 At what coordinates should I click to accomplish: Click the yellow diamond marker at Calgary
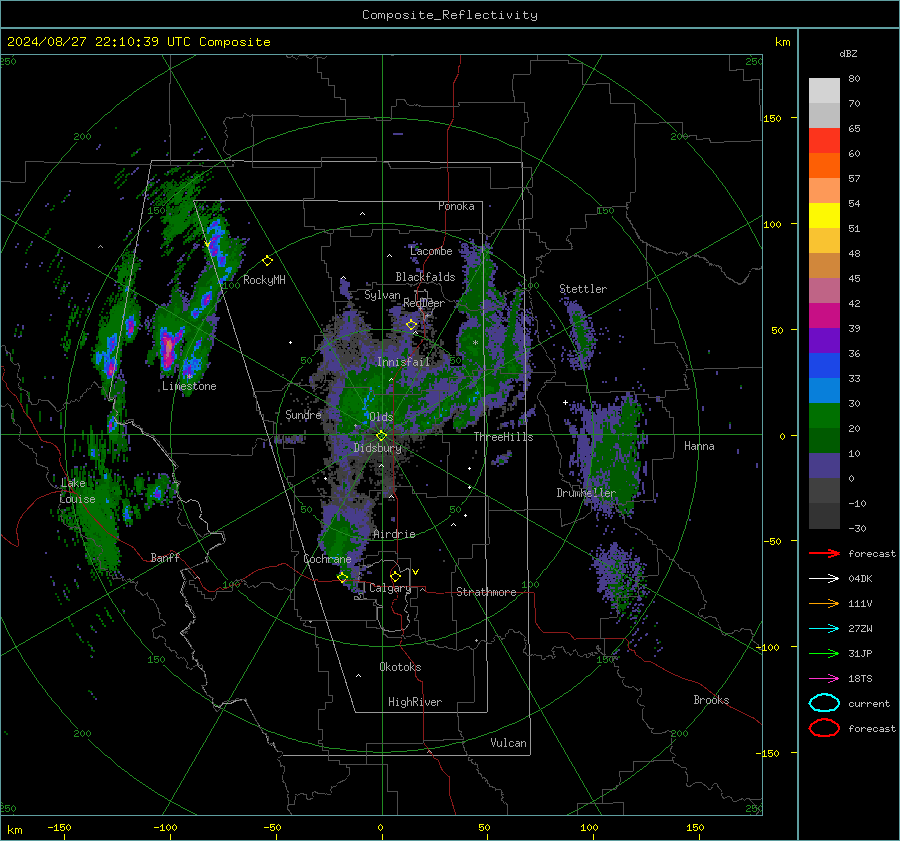(x=395, y=576)
